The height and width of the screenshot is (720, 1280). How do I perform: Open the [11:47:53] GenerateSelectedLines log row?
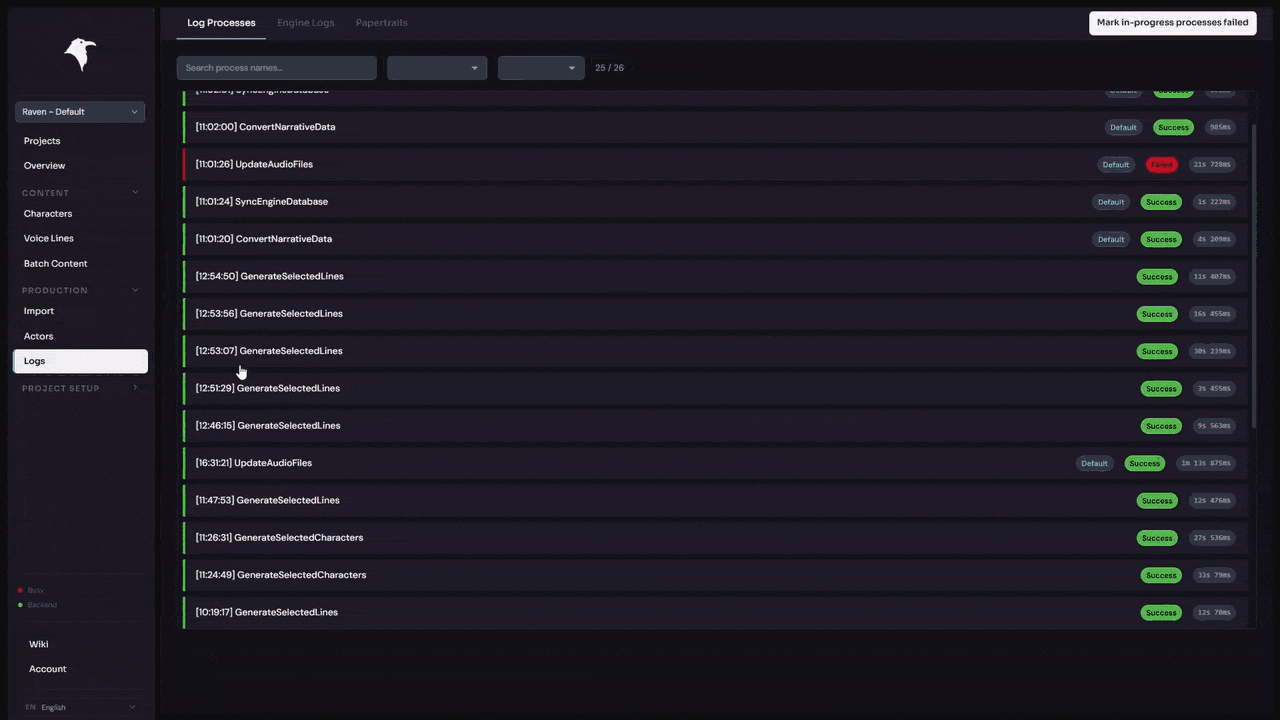pyautogui.click(x=715, y=500)
